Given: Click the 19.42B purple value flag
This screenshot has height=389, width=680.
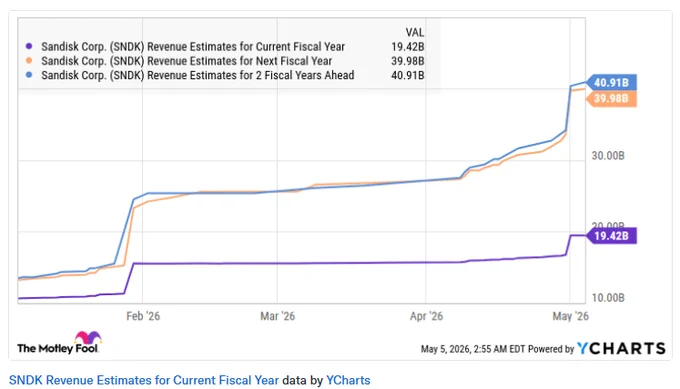Looking at the screenshot, I should 611,236.
